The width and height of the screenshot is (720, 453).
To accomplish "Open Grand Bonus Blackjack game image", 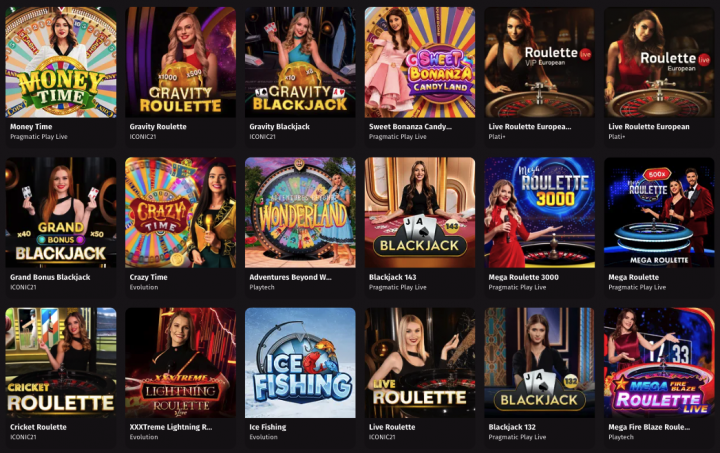I will [x=61, y=213].
